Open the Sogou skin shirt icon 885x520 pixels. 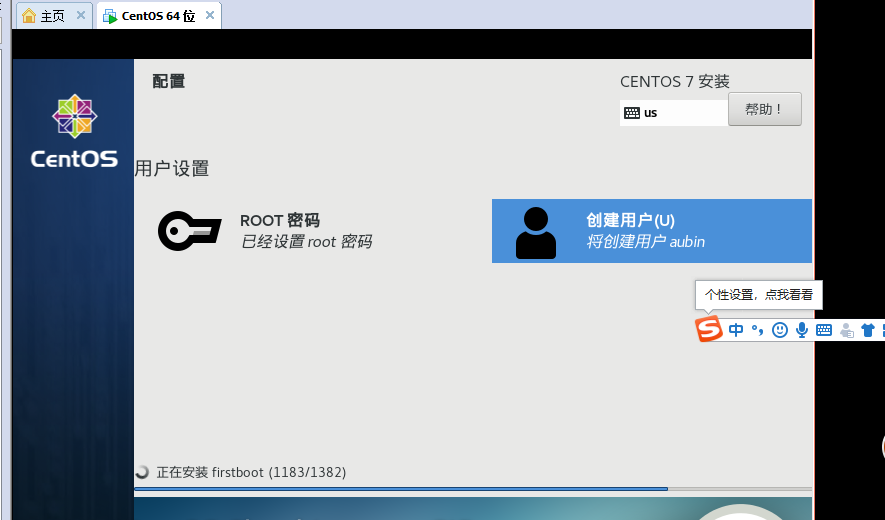click(x=868, y=330)
